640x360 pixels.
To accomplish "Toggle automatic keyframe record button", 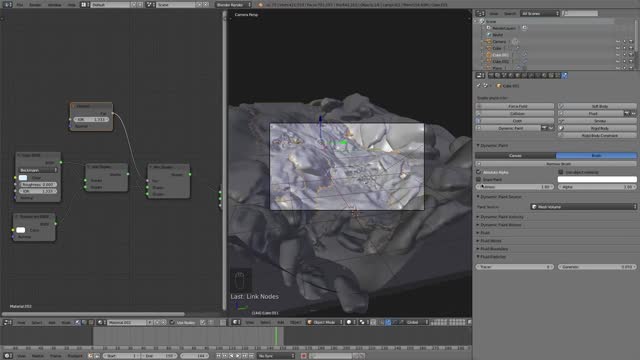I will click(x=304, y=356).
